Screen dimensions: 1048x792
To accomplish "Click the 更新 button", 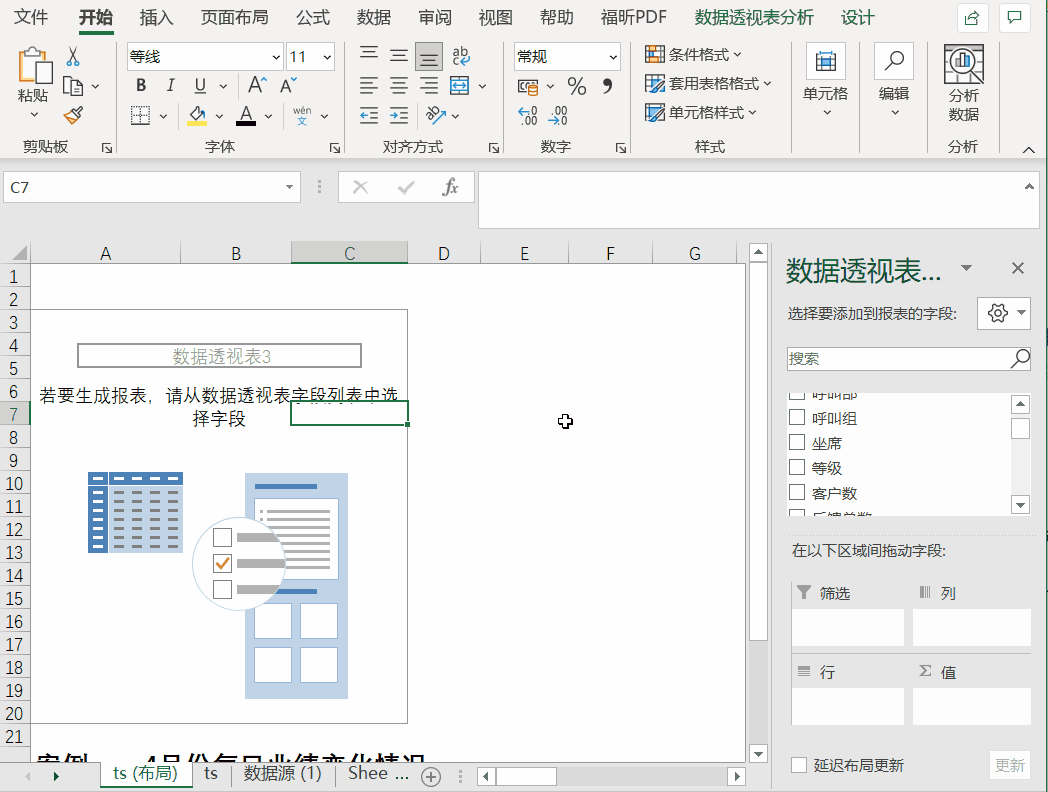I will click(x=1009, y=765).
